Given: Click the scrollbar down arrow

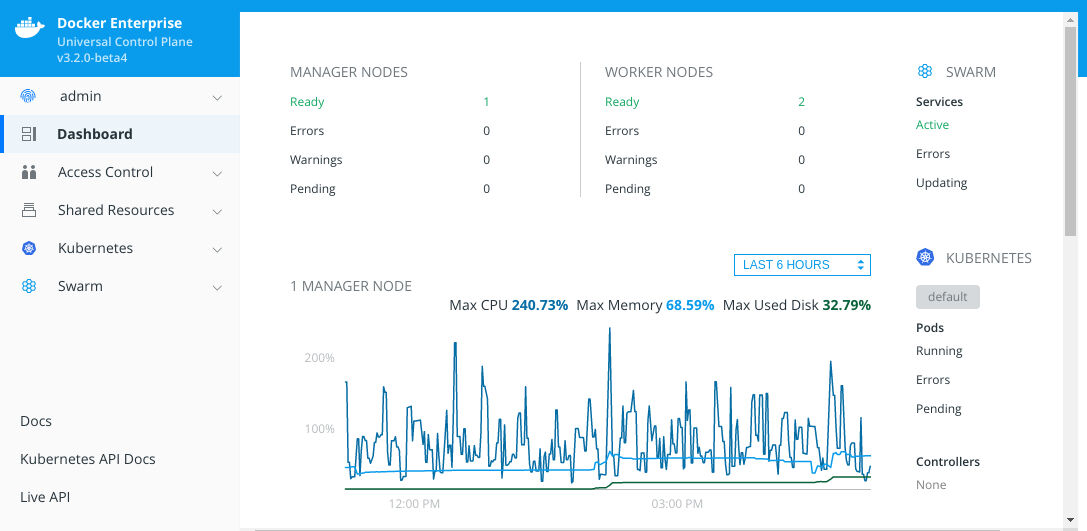Looking at the screenshot, I should [x=1070, y=519].
